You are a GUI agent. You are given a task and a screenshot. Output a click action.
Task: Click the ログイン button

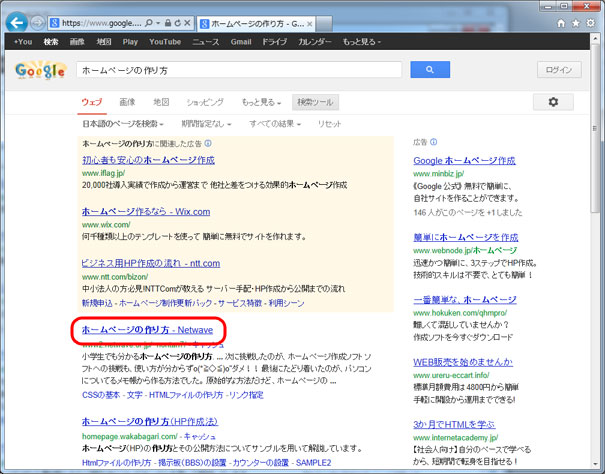tap(559, 70)
